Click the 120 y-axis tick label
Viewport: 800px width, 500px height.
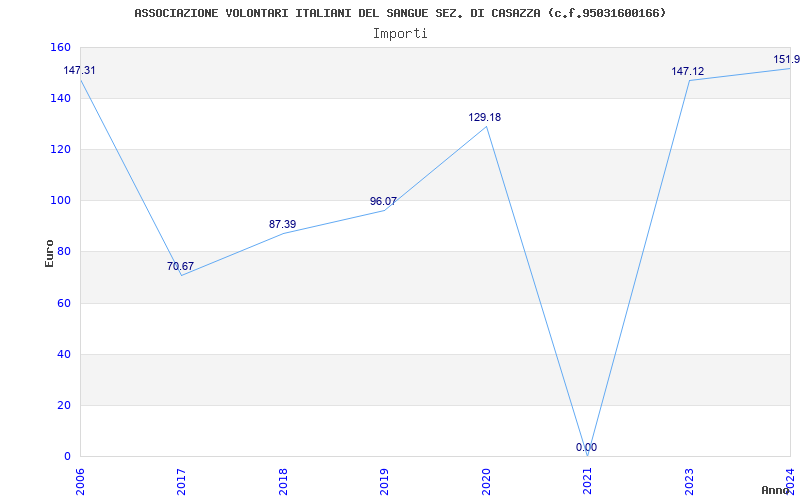(x=60, y=149)
